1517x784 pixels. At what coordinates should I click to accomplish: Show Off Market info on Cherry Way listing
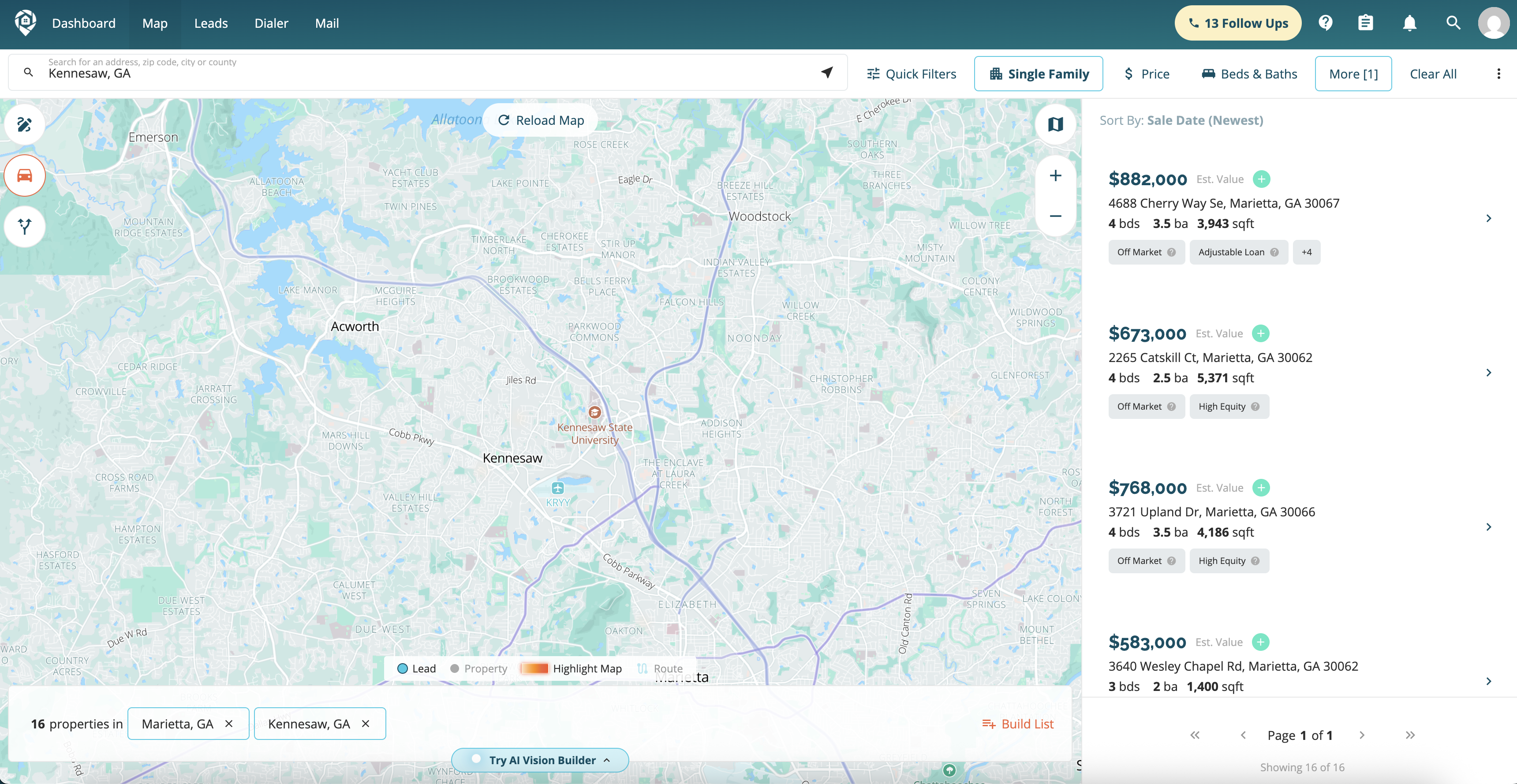[x=1171, y=252]
